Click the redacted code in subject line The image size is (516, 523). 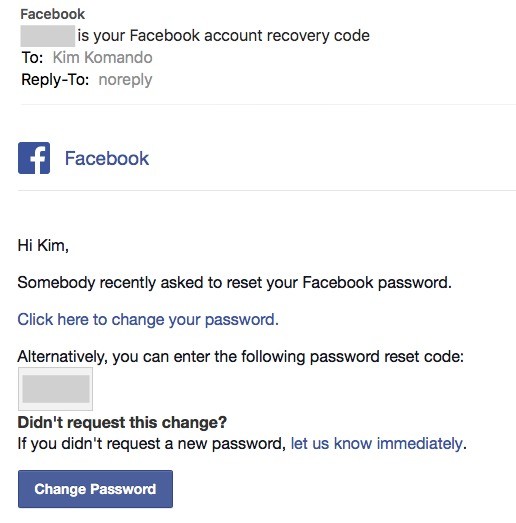pos(48,36)
